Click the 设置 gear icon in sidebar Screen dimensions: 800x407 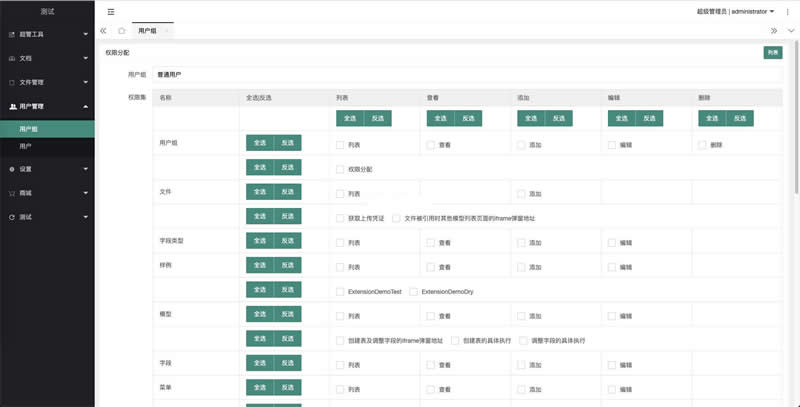click(x=11, y=169)
